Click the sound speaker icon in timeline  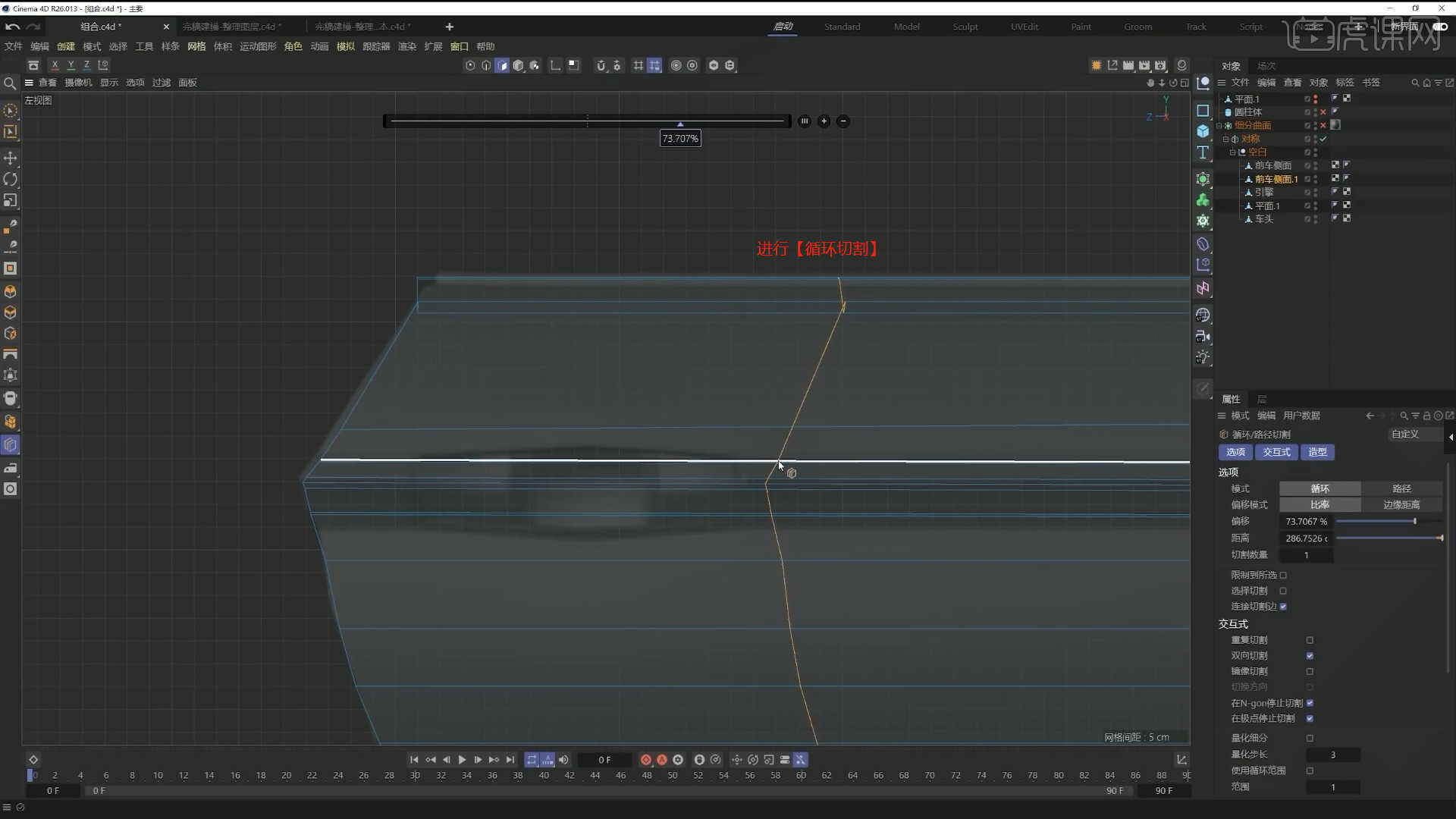click(563, 759)
